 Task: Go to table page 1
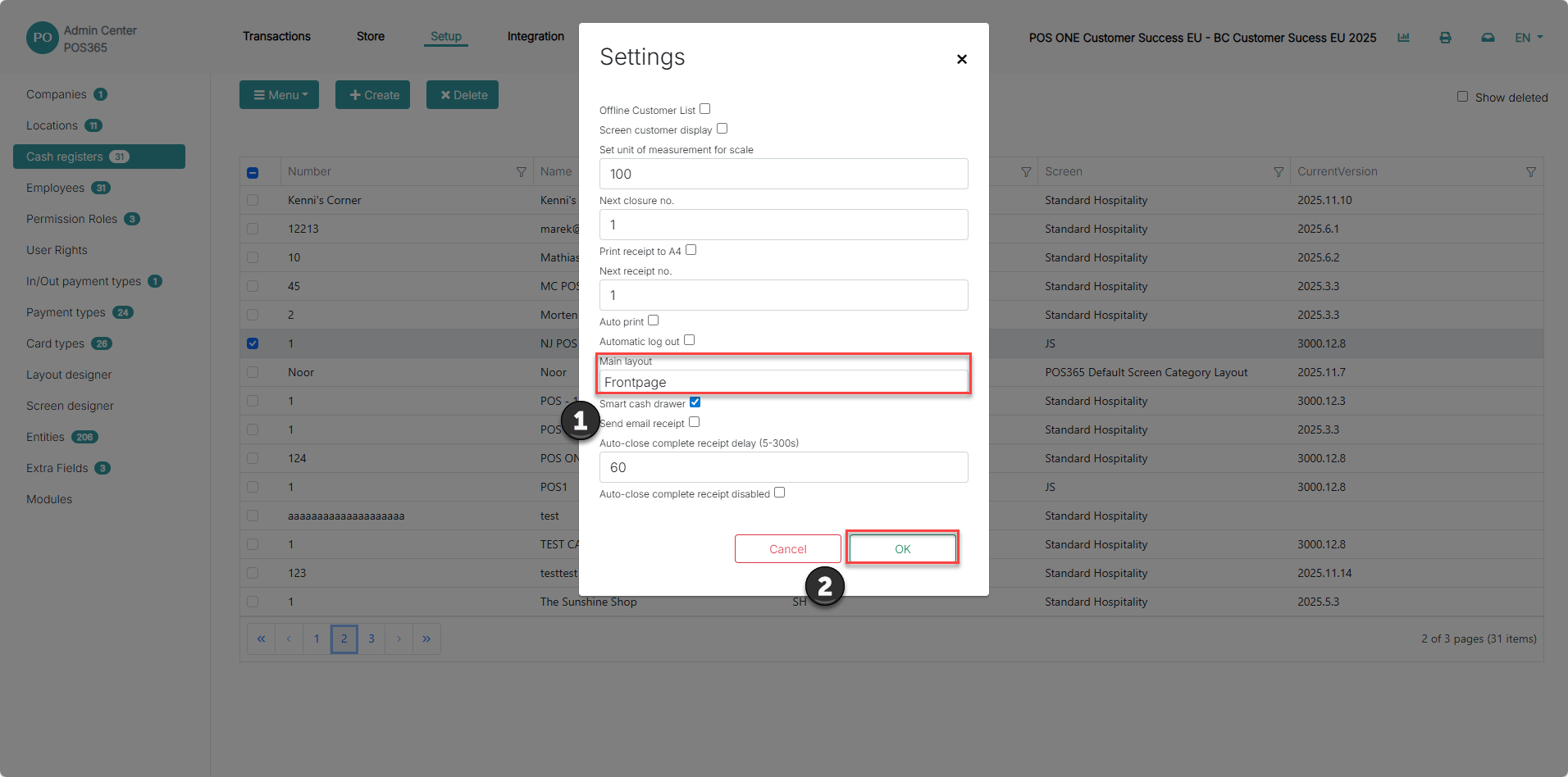point(317,638)
